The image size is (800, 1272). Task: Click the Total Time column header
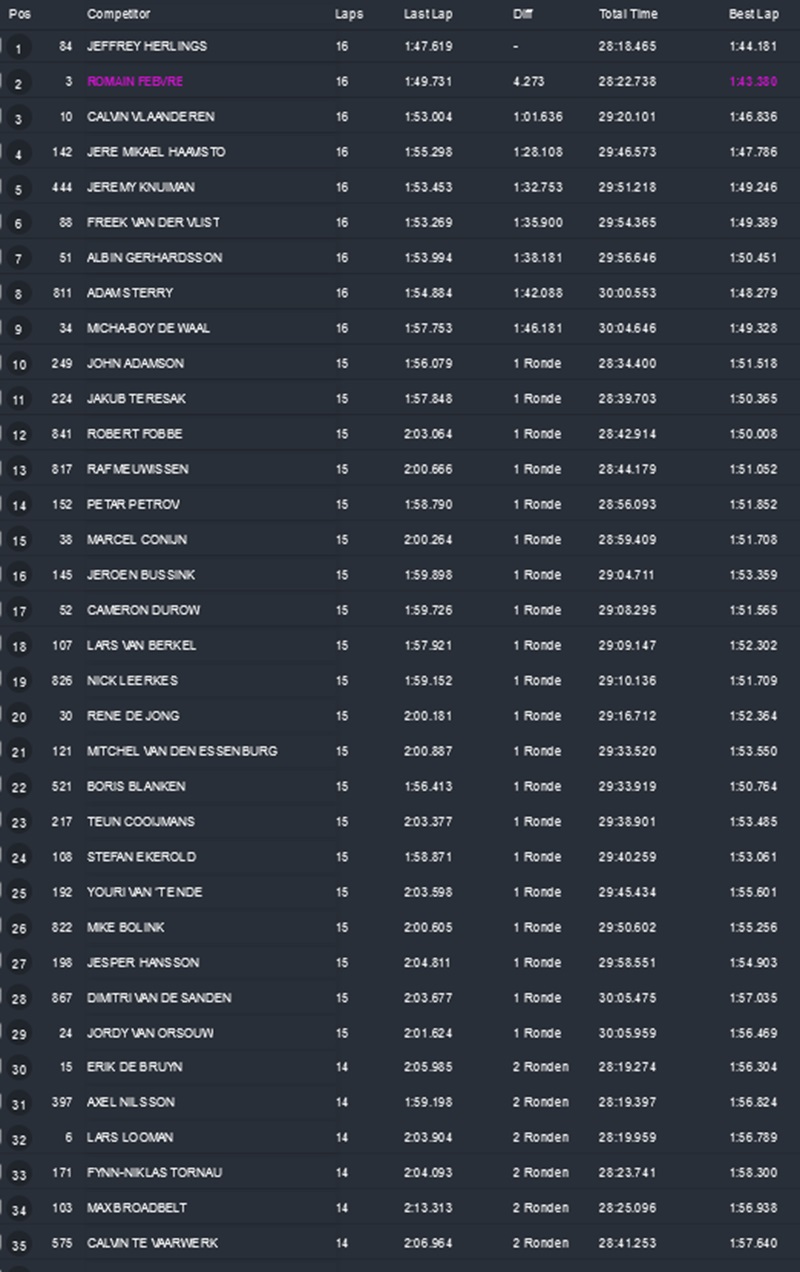[628, 15]
